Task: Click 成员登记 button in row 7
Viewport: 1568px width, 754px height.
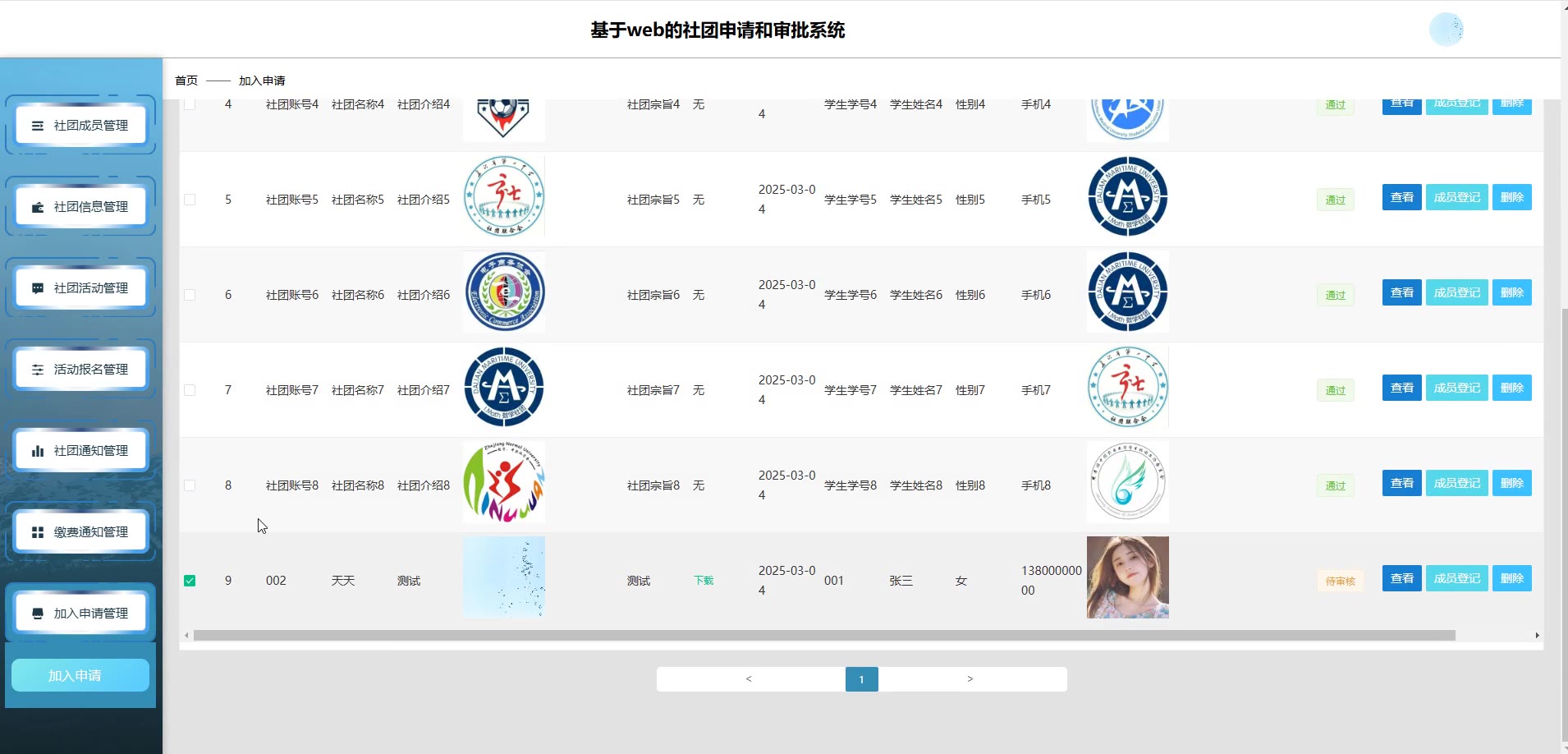Action: click(1457, 388)
